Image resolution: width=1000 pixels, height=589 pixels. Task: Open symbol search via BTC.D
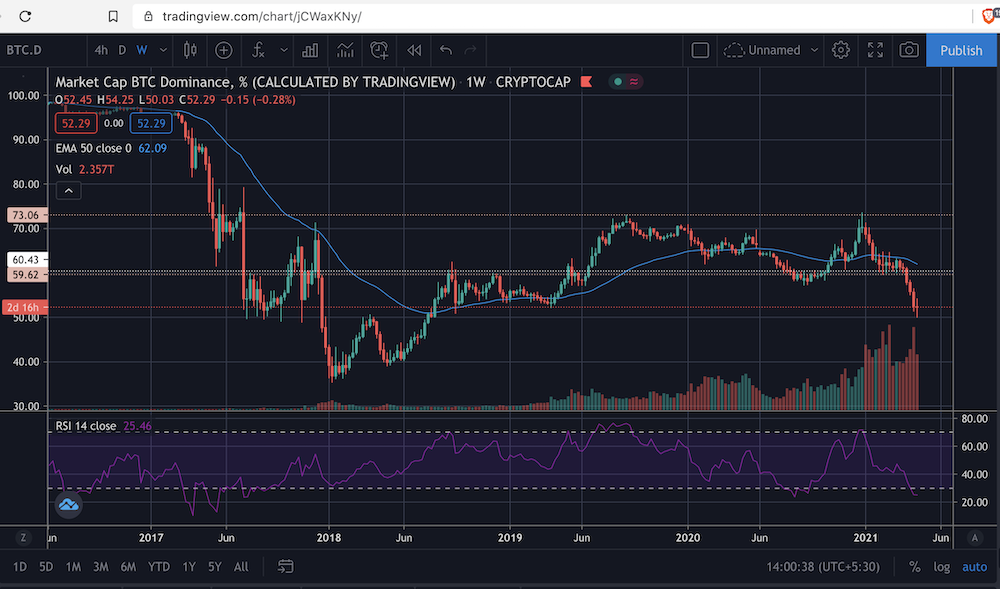click(24, 50)
